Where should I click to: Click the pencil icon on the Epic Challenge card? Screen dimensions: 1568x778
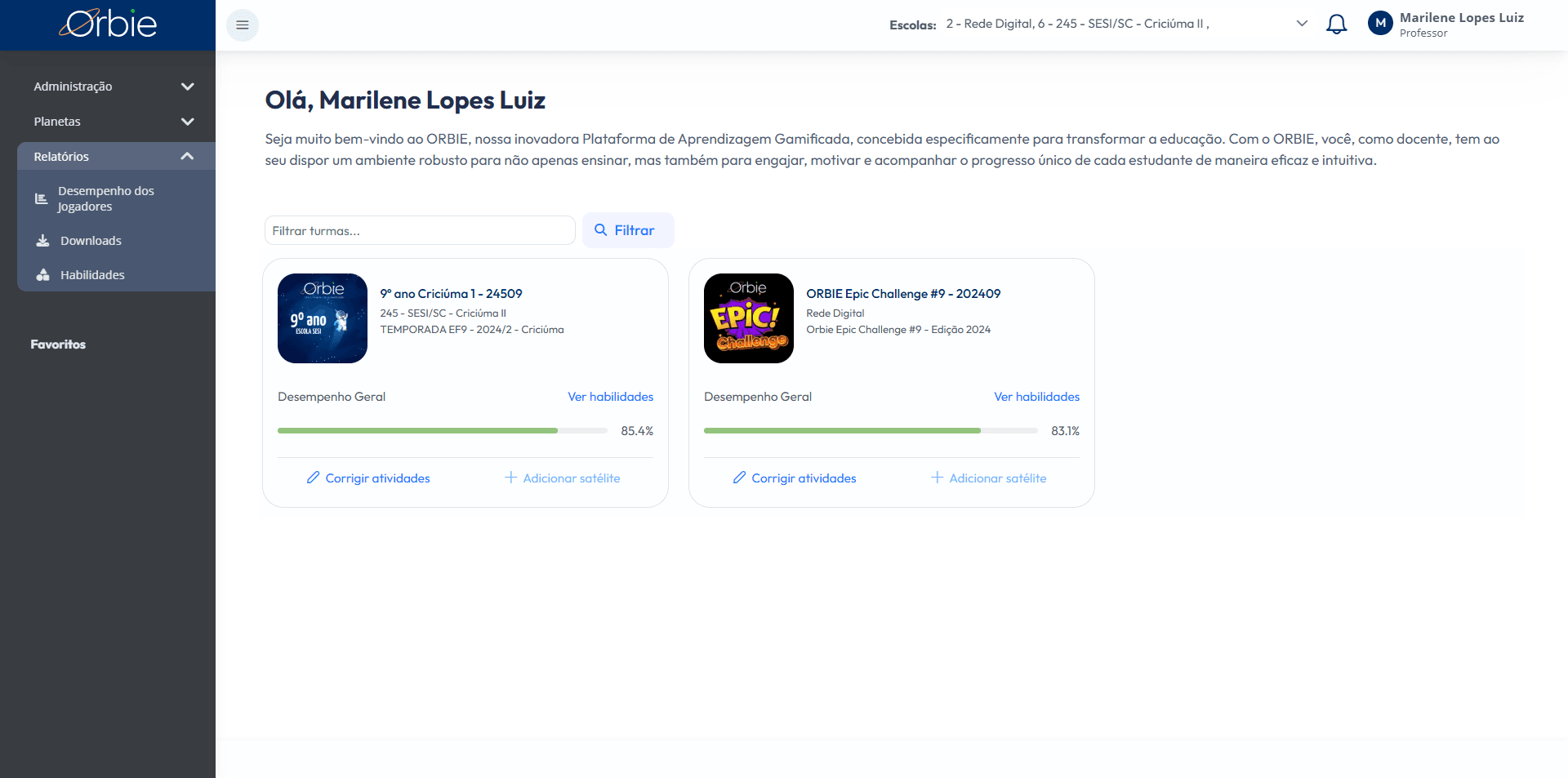tap(739, 478)
